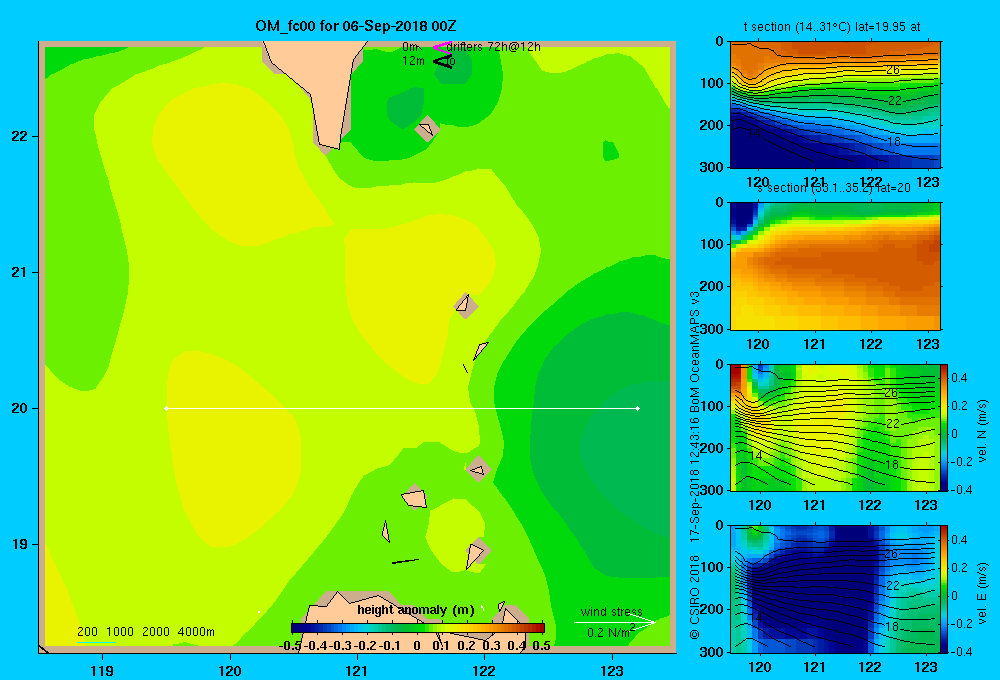Click latitude label 21 on main map axis
Viewport: 1000px width, 680px height.
point(20,272)
